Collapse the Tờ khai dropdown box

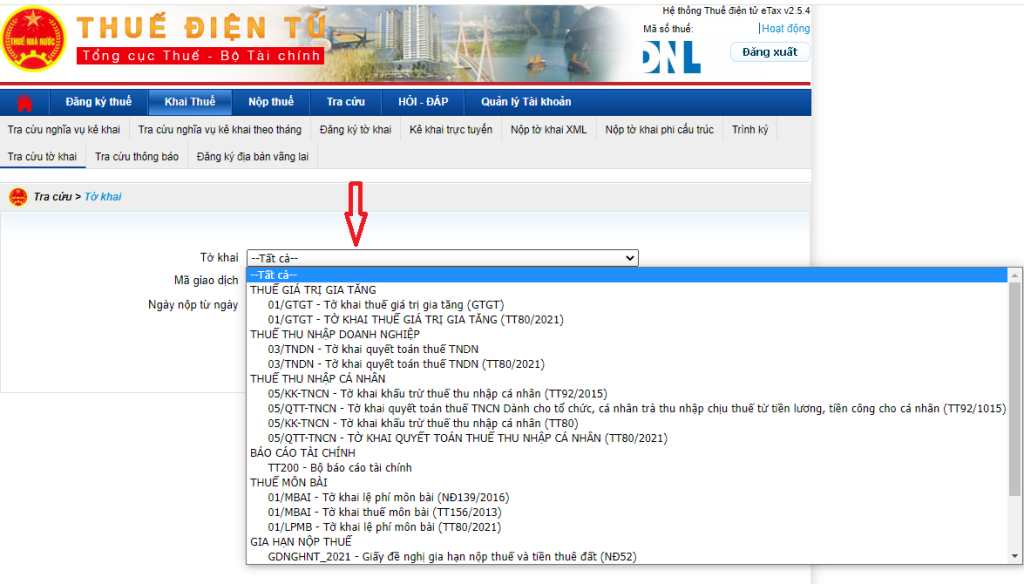tap(442, 258)
